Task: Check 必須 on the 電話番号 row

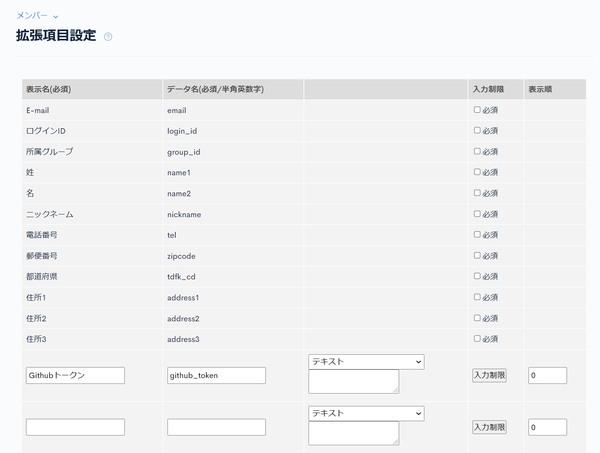Action: 477,235
